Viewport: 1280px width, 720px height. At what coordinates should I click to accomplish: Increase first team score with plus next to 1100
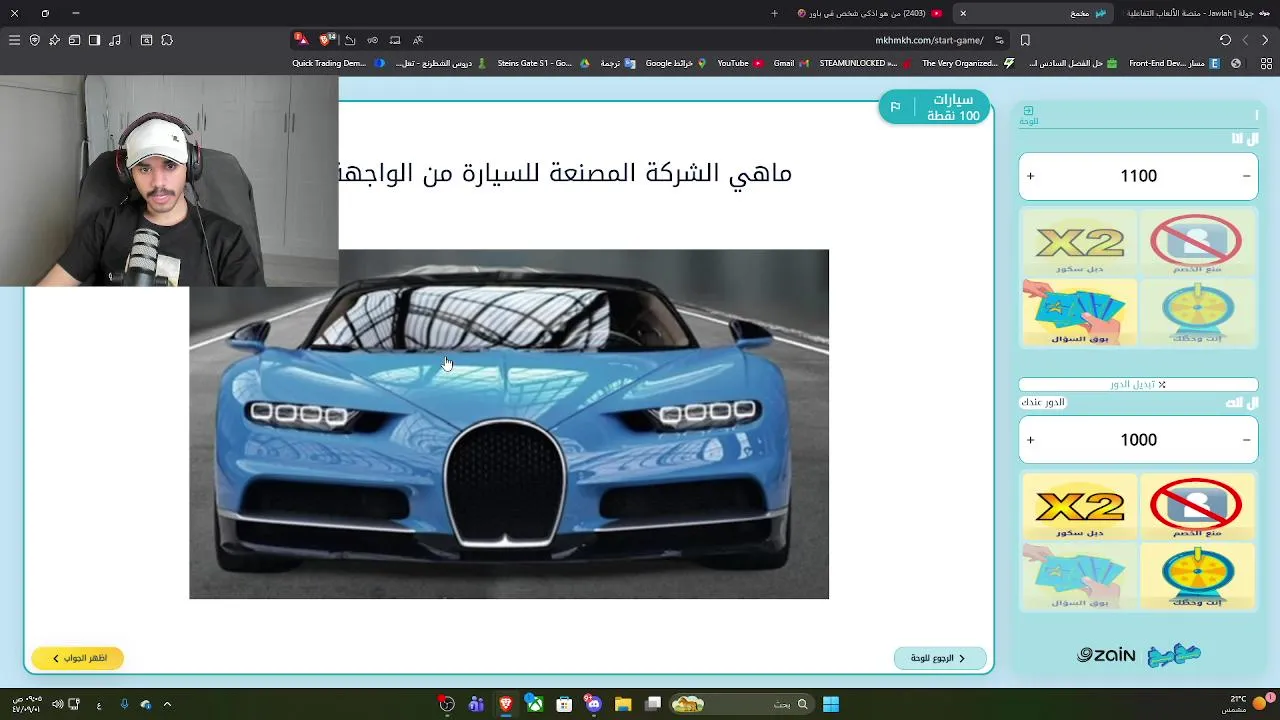[x=1030, y=176]
